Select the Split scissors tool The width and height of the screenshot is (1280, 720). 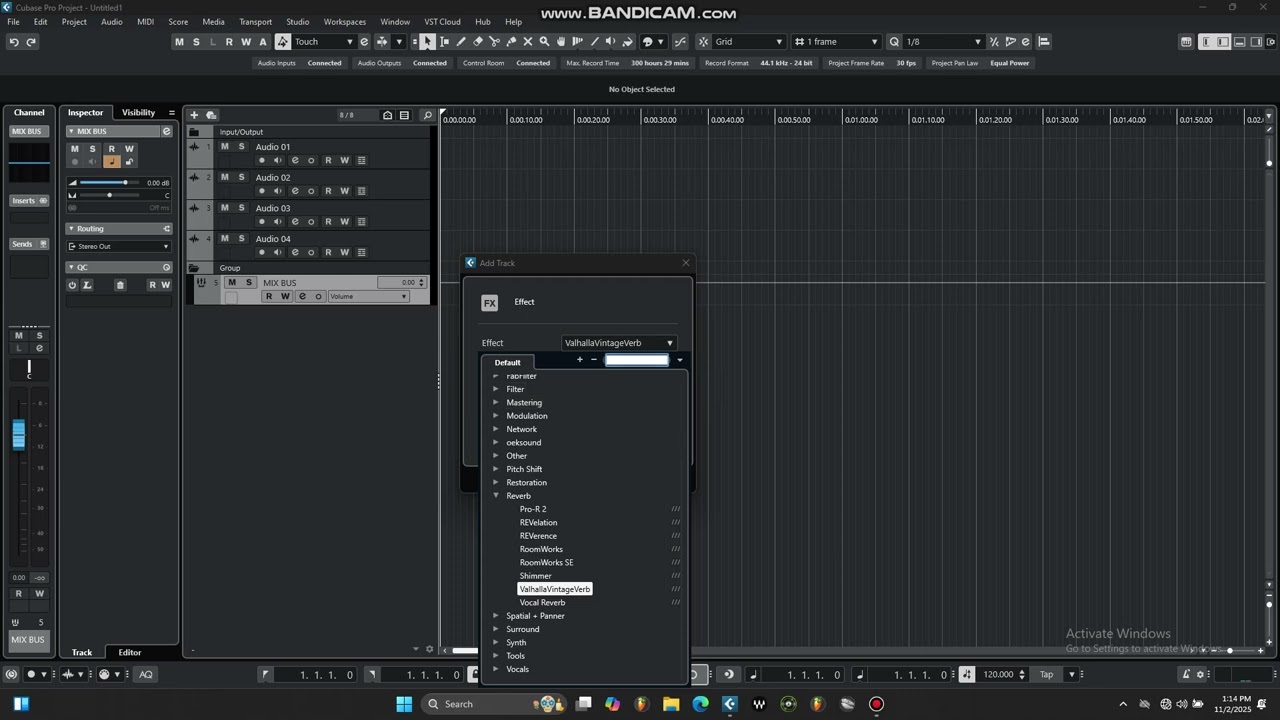click(x=495, y=42)
